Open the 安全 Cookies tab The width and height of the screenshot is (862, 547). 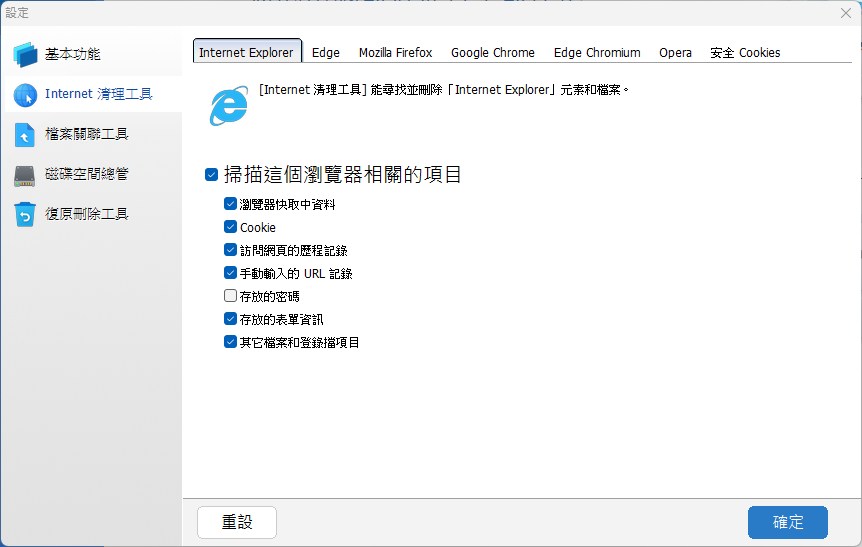(x=745, y=52)
